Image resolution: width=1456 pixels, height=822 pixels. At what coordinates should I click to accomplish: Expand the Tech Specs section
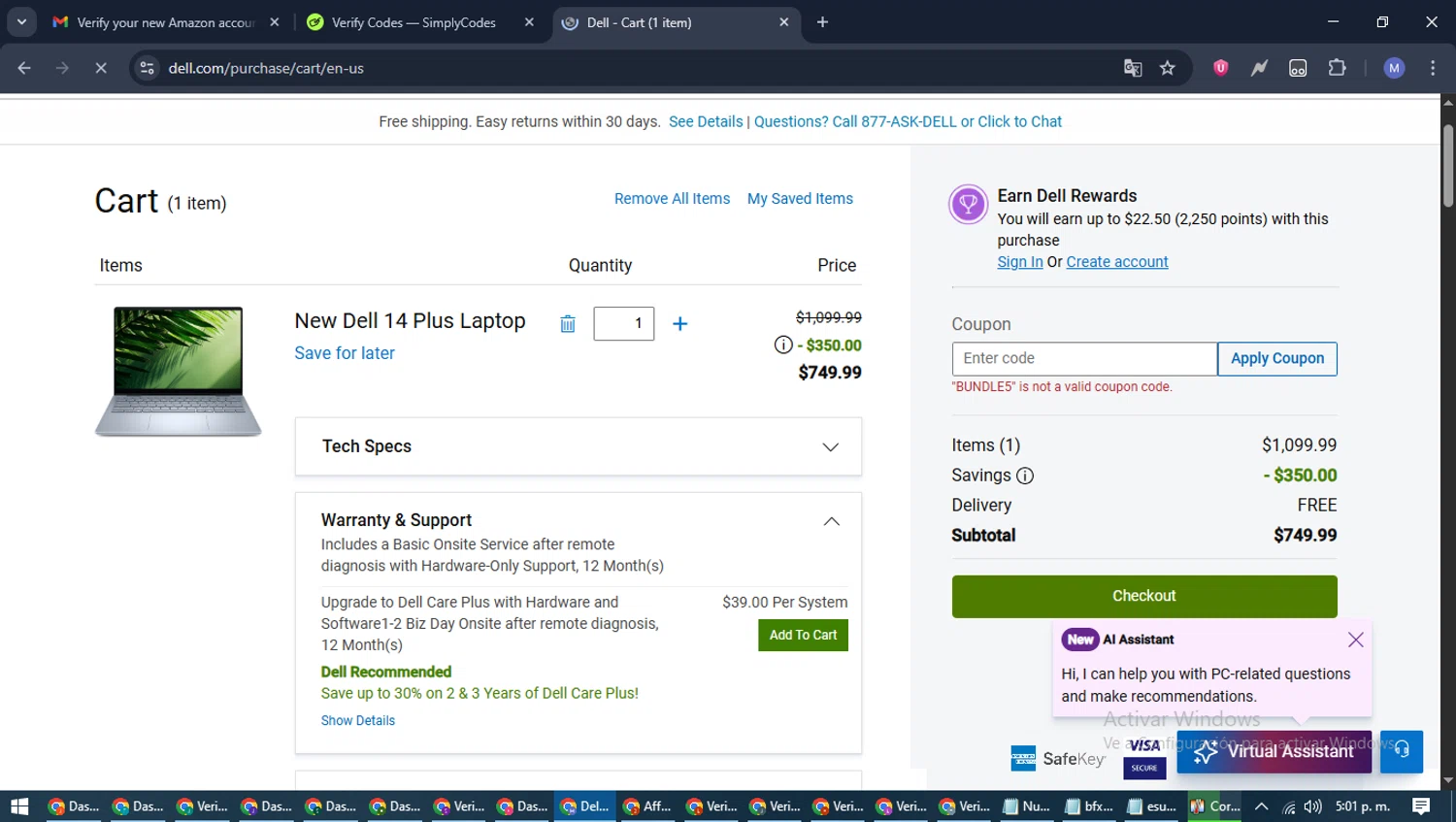click(579, 446)
